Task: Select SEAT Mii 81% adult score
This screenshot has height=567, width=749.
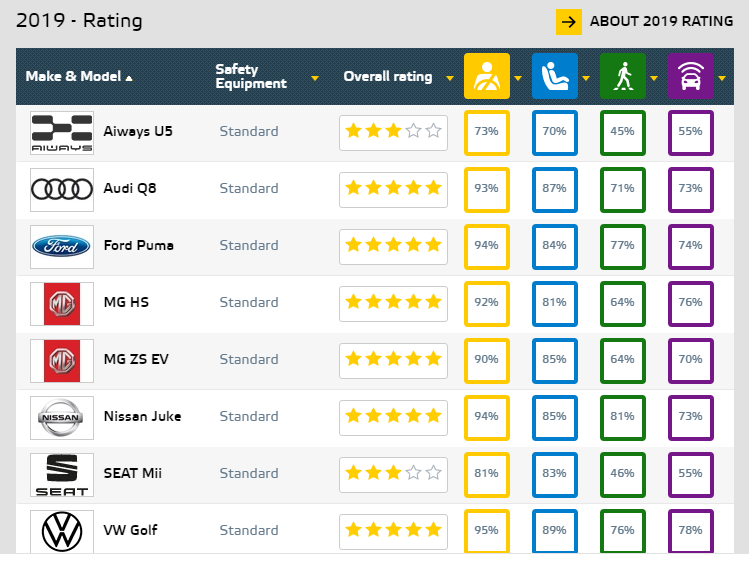Action: 487,475
